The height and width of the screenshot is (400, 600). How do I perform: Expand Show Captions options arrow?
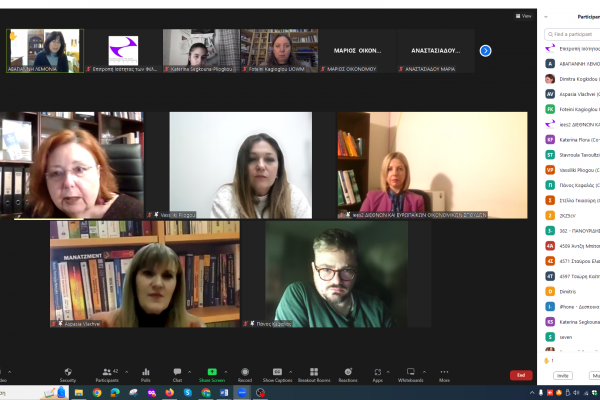(290, 372)
